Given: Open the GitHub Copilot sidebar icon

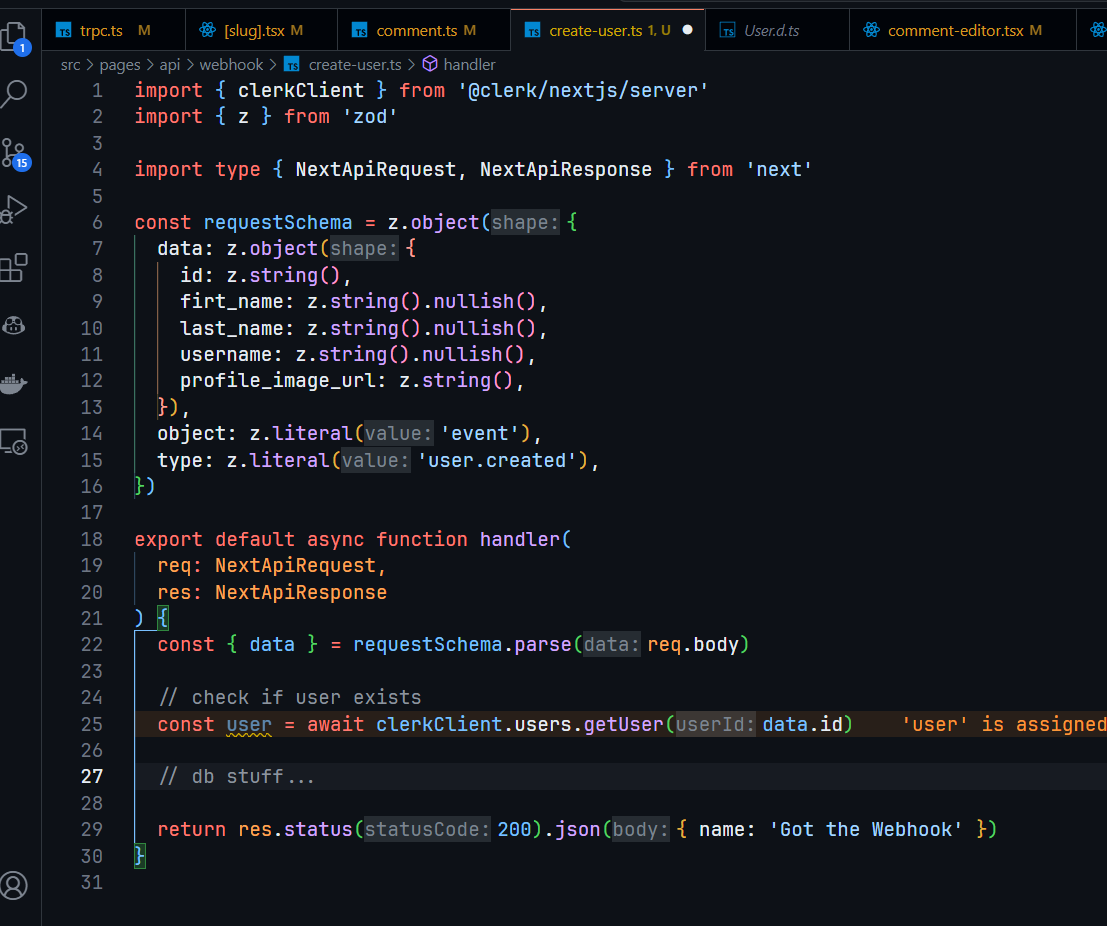Looking at the screenshot, I should pos(14,325).
